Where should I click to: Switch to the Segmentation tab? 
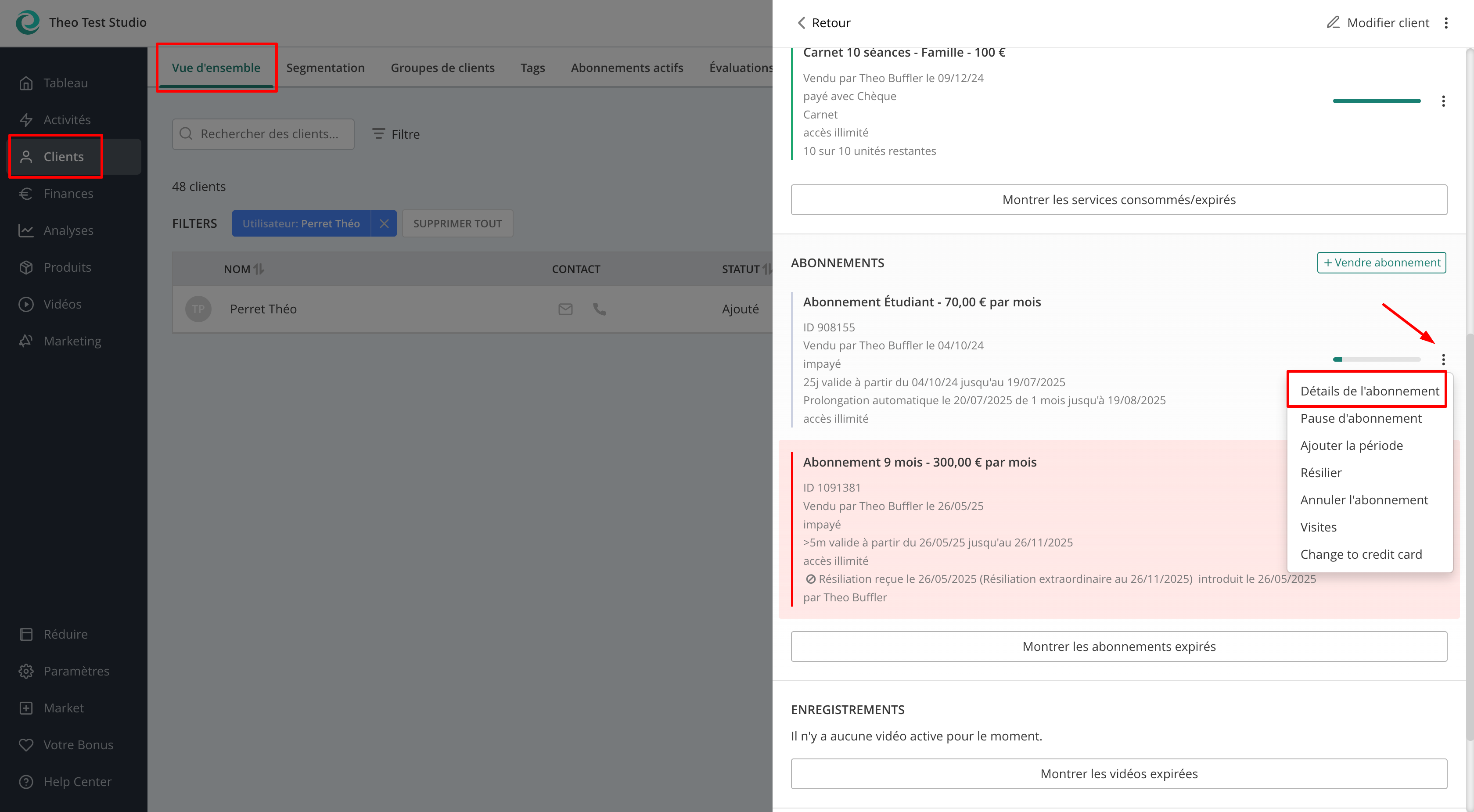(x=325, y=68)
